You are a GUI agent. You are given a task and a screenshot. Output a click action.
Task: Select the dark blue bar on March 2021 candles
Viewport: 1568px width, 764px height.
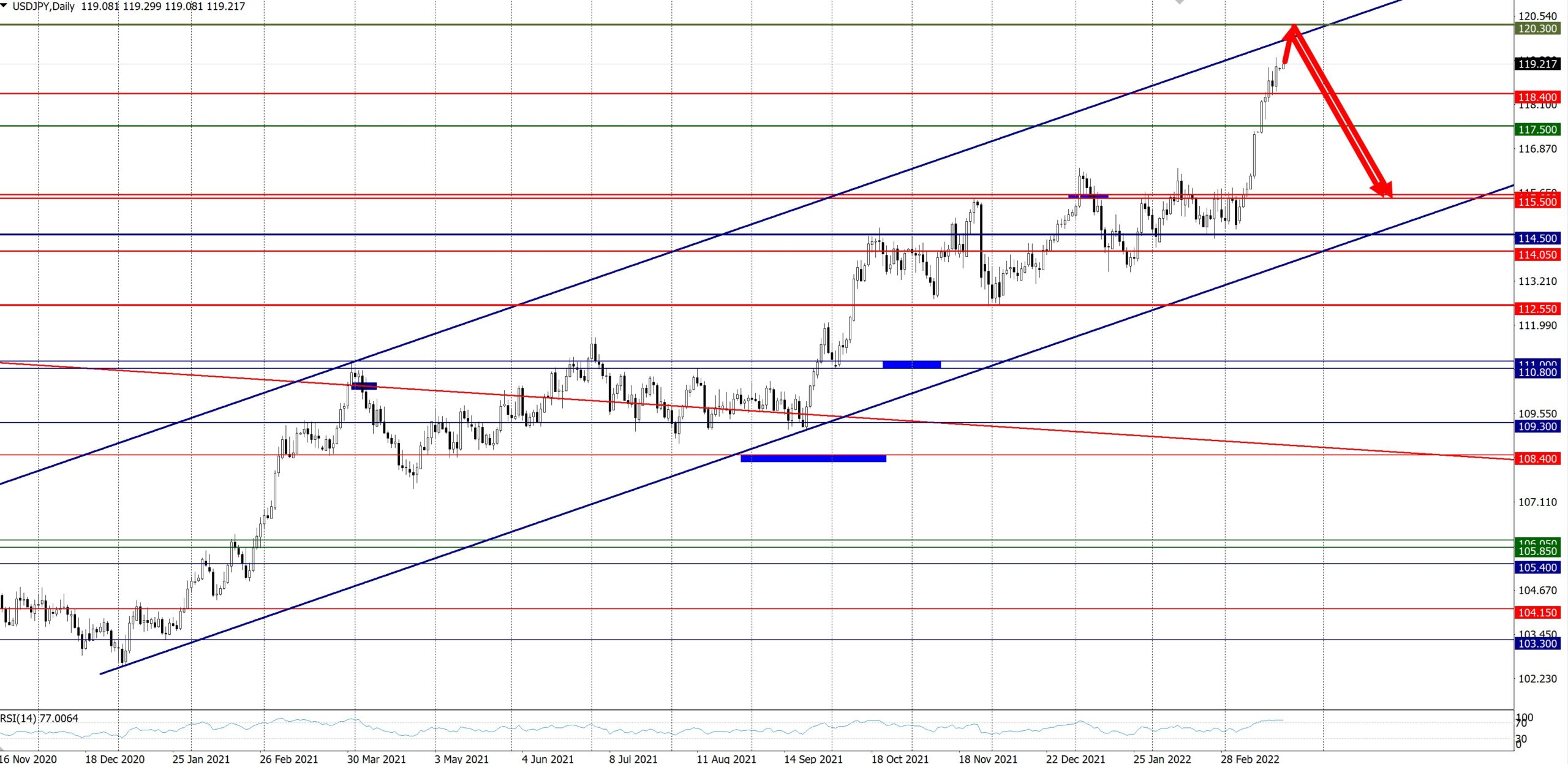[364, 386]
